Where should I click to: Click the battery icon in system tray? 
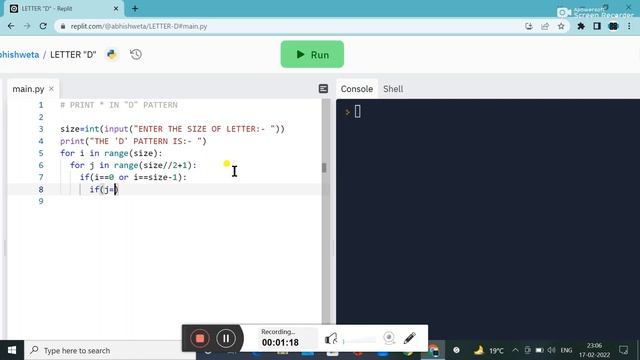[x=539, y=350]
